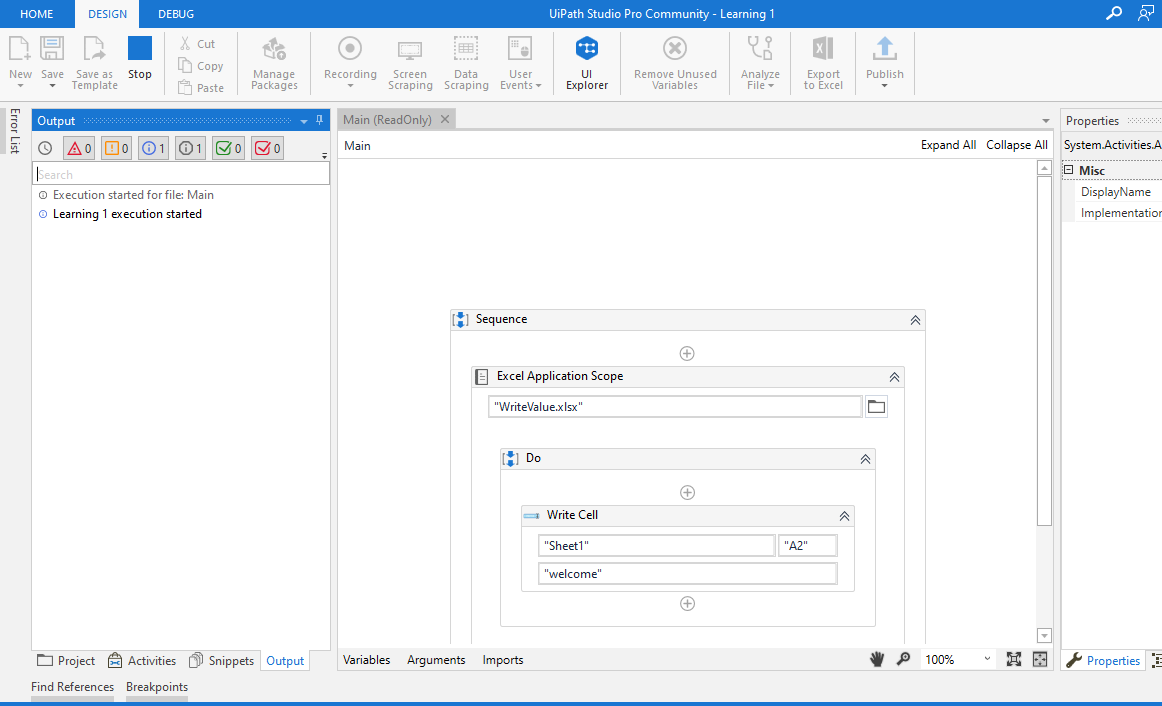
Task: Toggle the overview minimap icon
Action: click(1040, 659)
